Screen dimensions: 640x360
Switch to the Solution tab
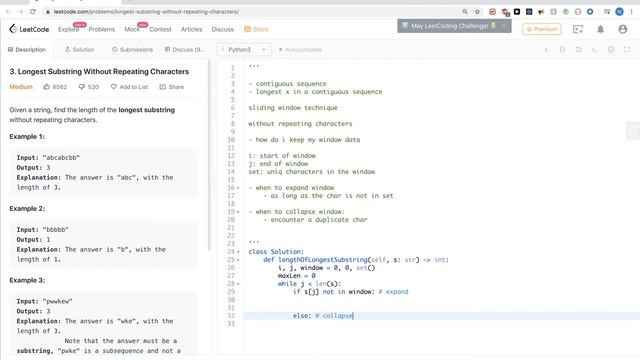click(80, 49)
